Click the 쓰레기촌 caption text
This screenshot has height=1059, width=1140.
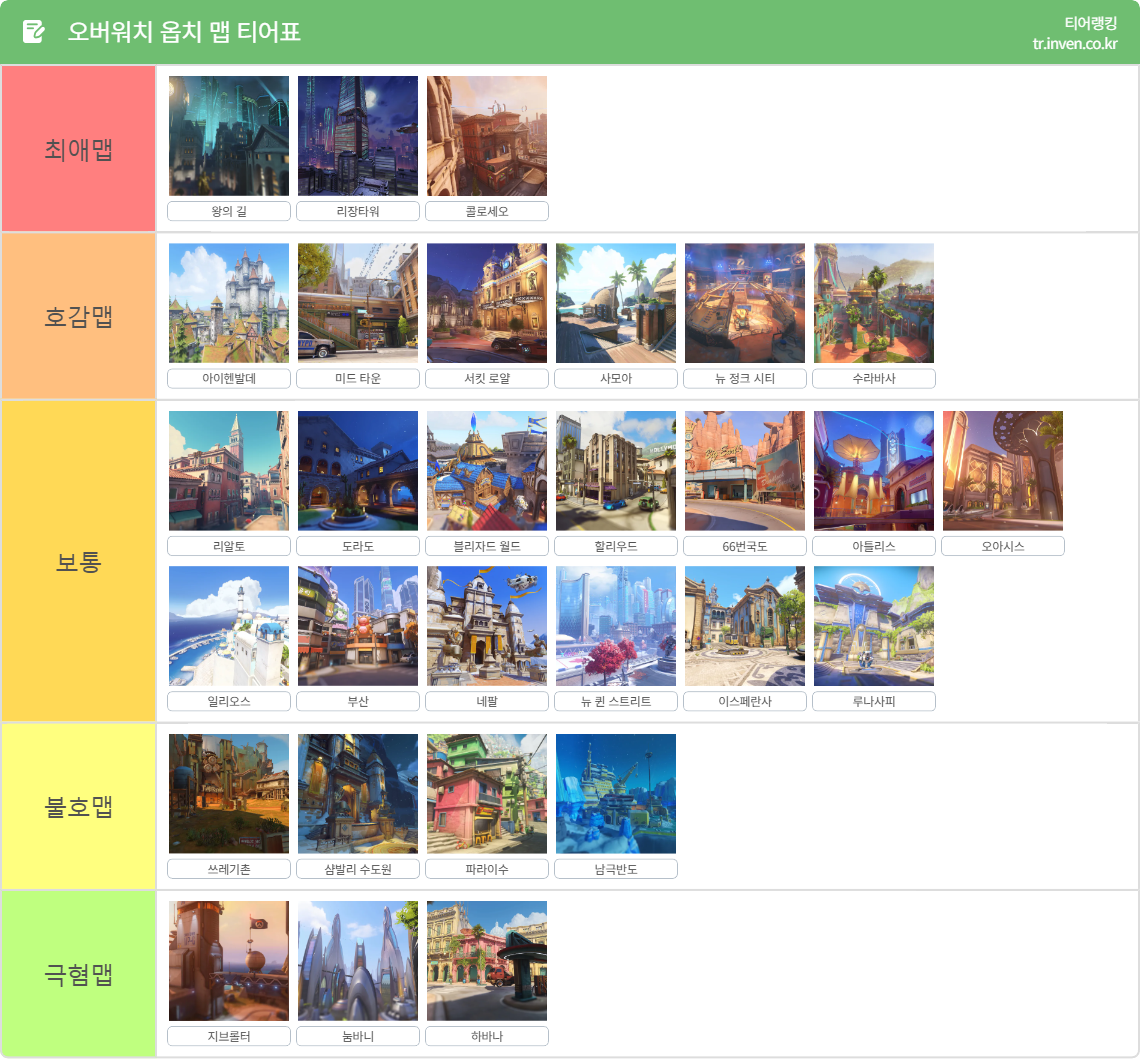coord(229,869)
